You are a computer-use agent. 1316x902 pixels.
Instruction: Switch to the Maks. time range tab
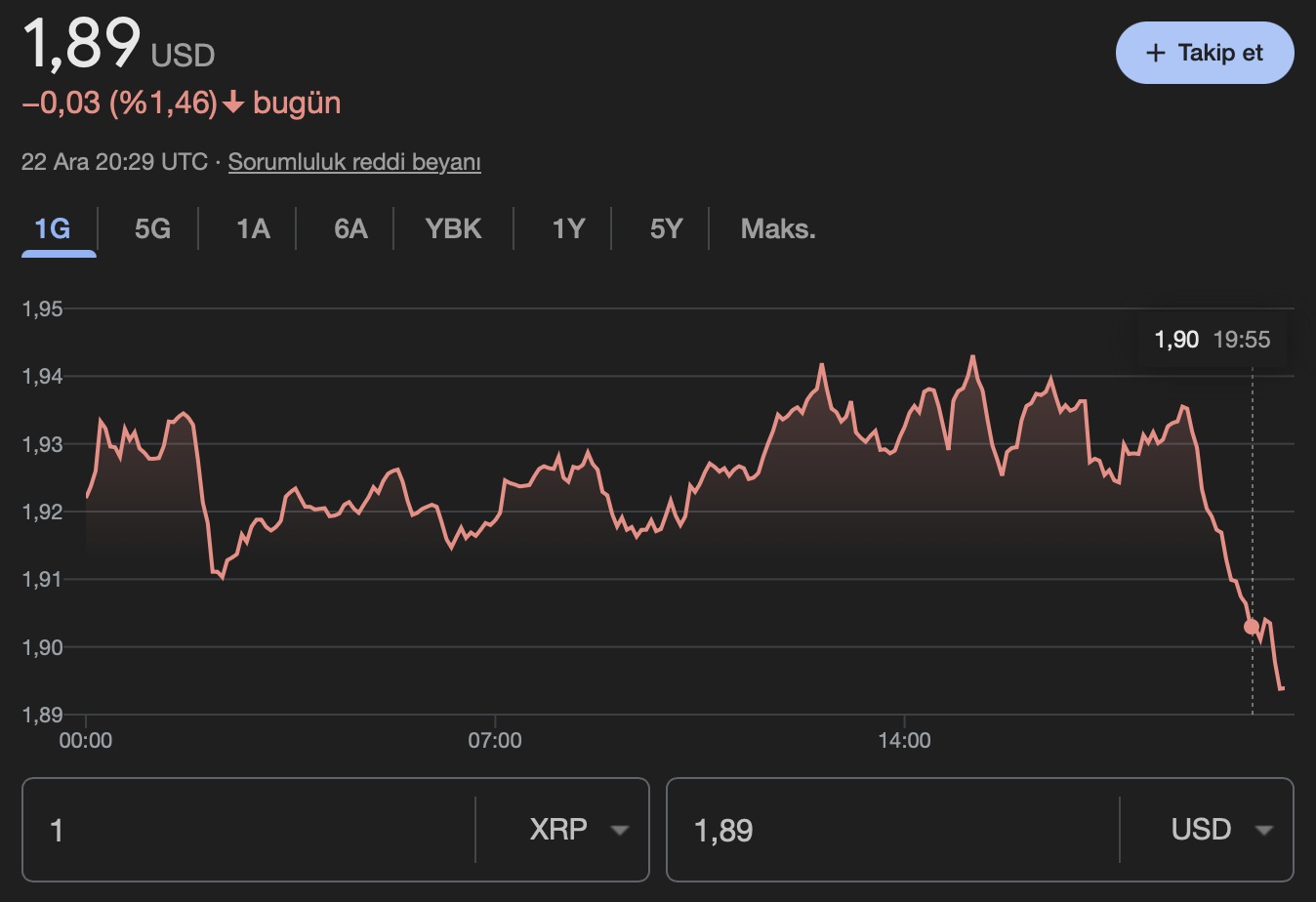click(x=778, y=228)
